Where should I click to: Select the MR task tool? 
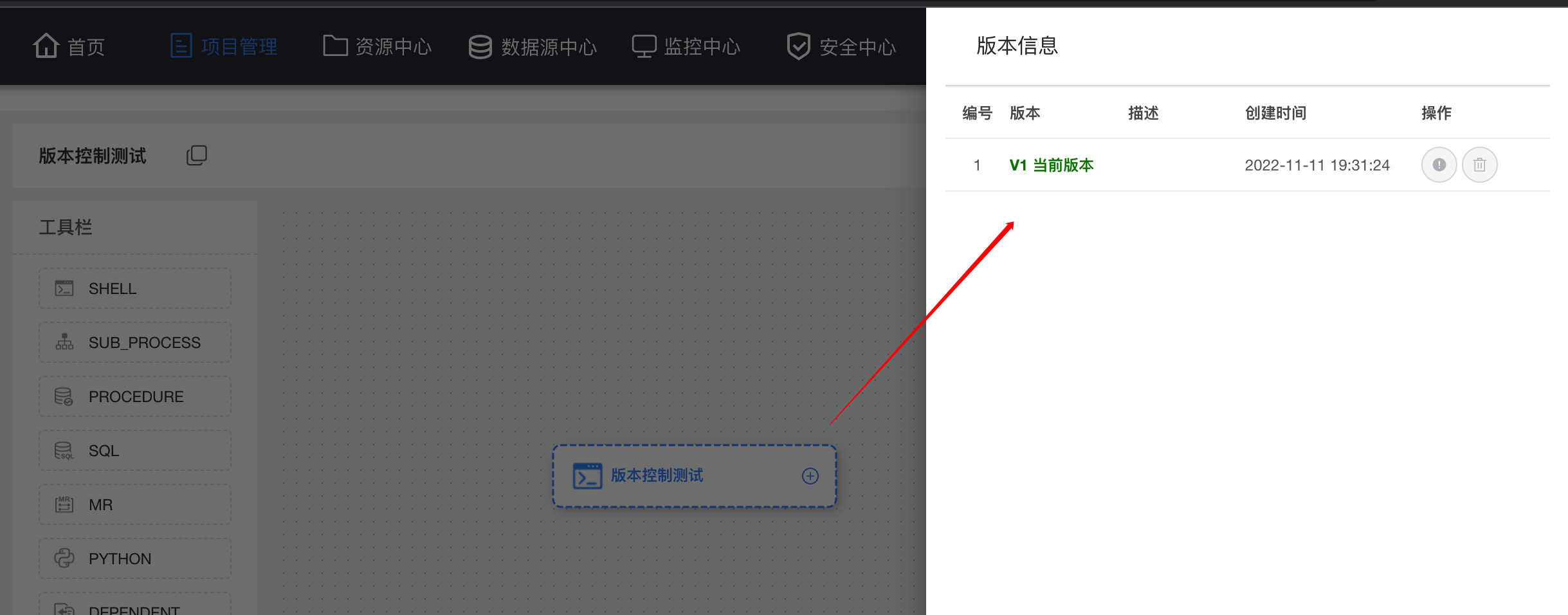134,504
